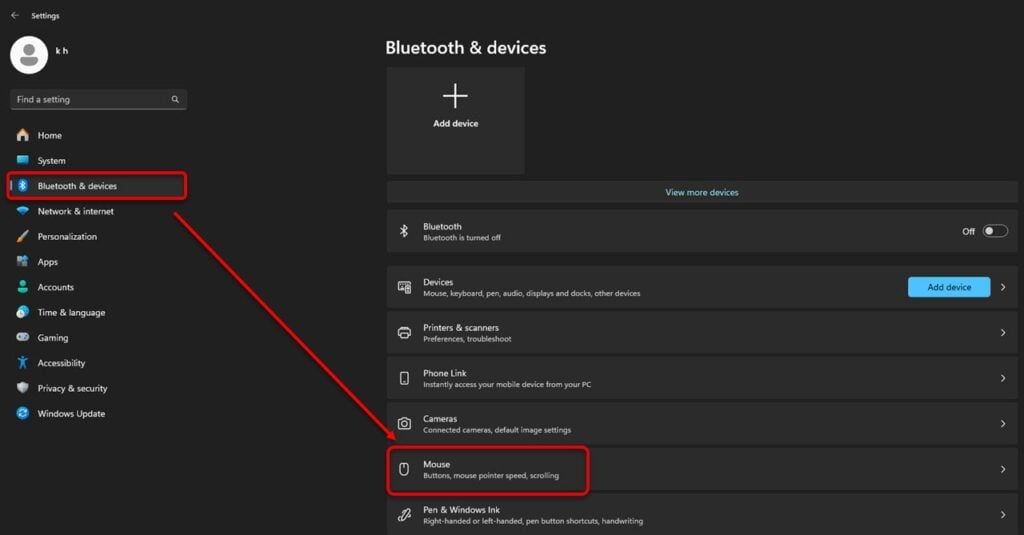Screen dimensions: 1024x535
Task: Click the Printers & scanners icon
Action: pos(404,332)
